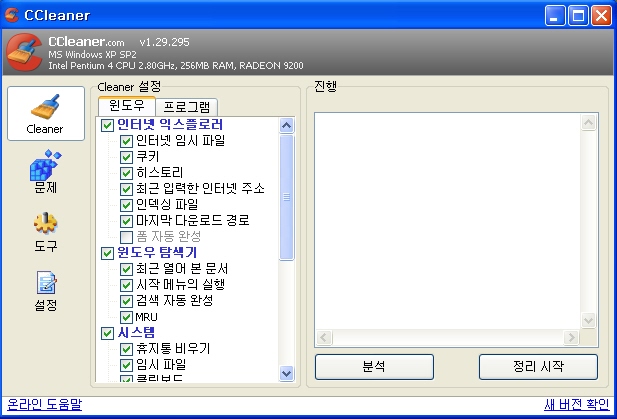Click the cleaner list scrollbar thumb
Screen dimensions: 617x419
pos(286,197)
